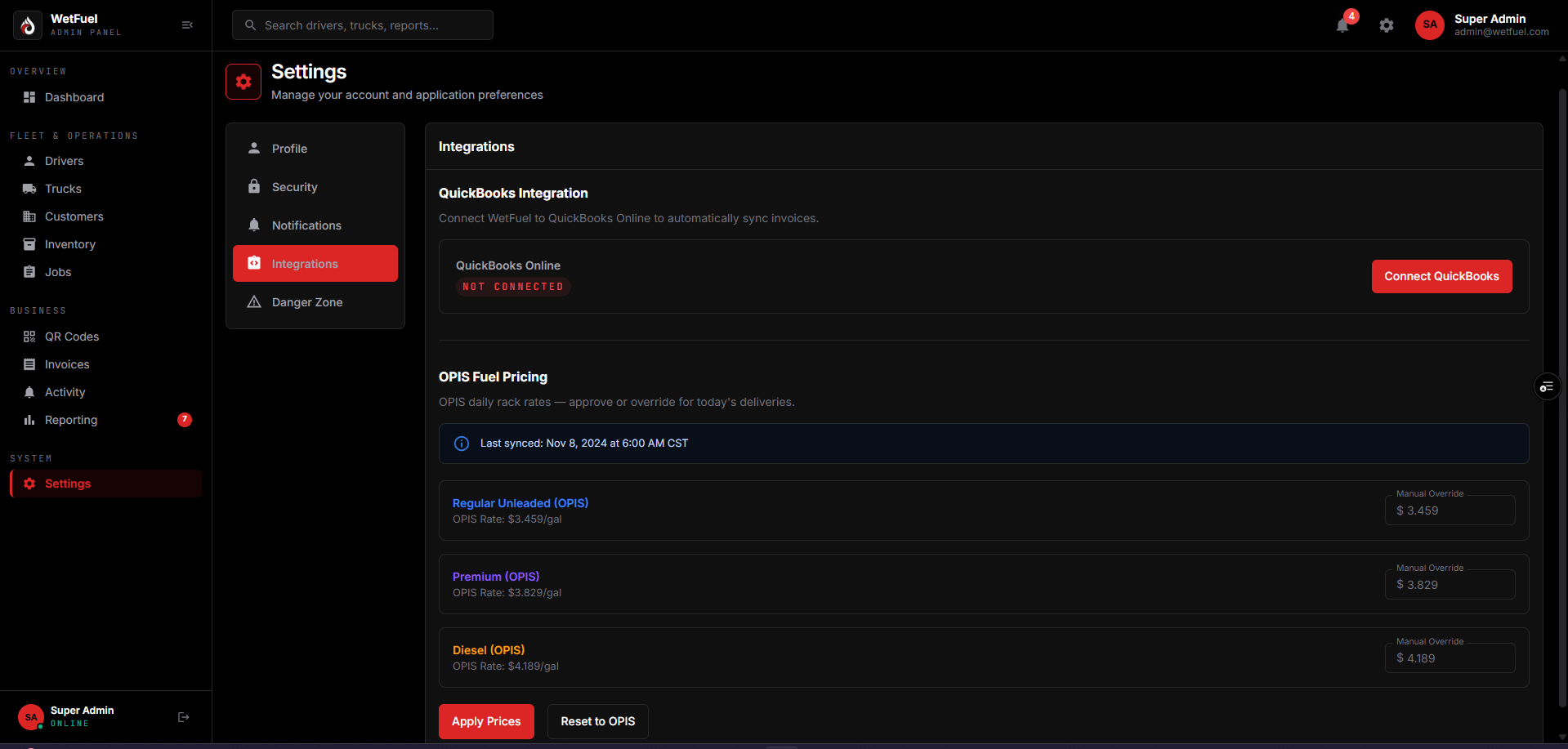
Task: Click the Invoices document icon
Action: point(29,364)
